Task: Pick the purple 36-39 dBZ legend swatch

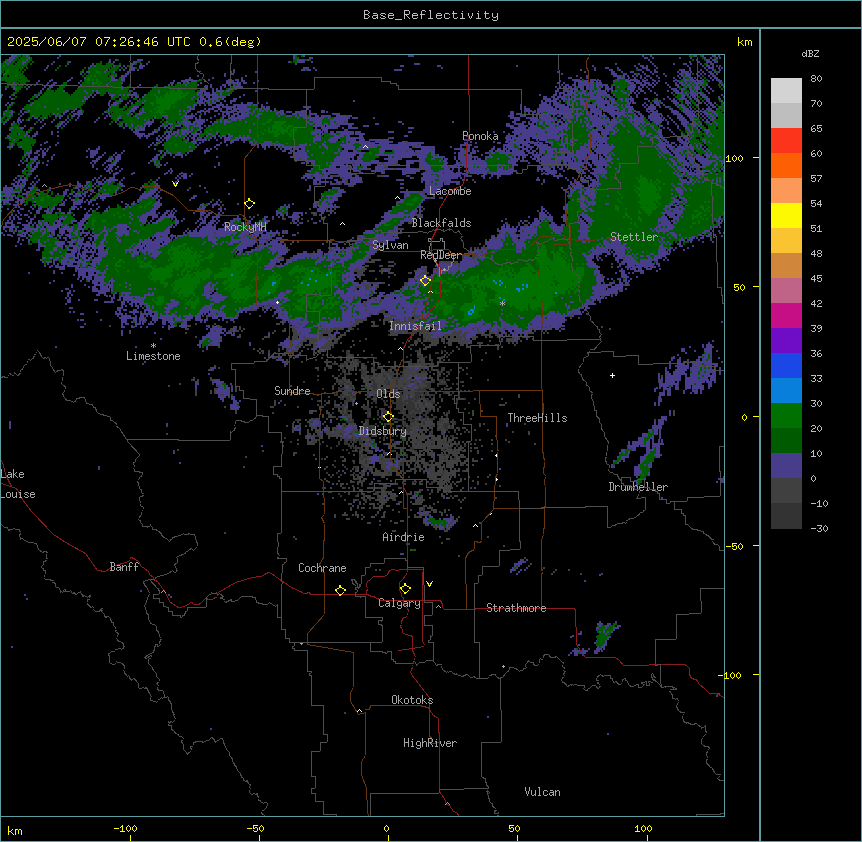Action: click(786, 341)
